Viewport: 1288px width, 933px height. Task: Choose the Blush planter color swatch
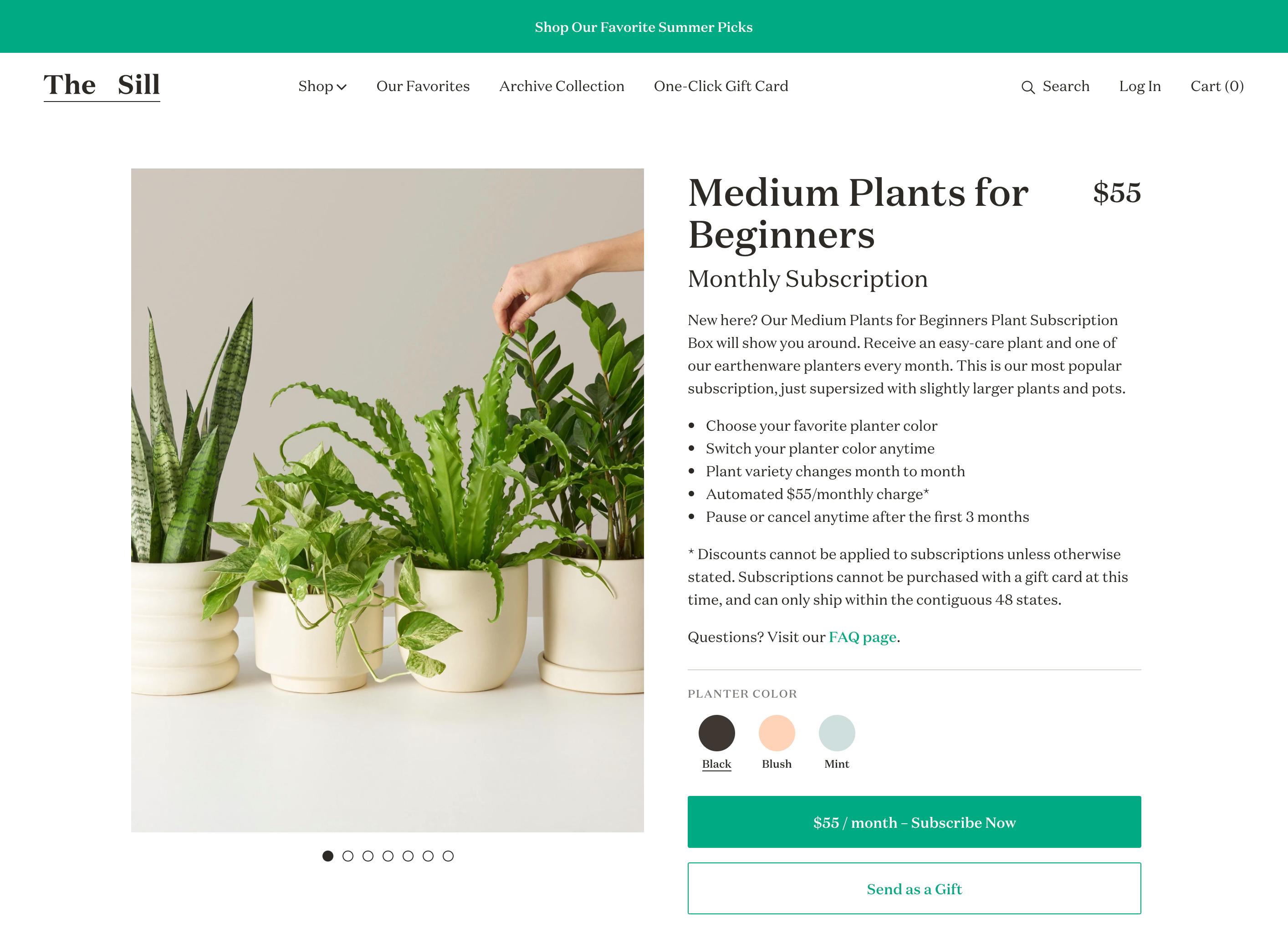(x=777, y=733)
